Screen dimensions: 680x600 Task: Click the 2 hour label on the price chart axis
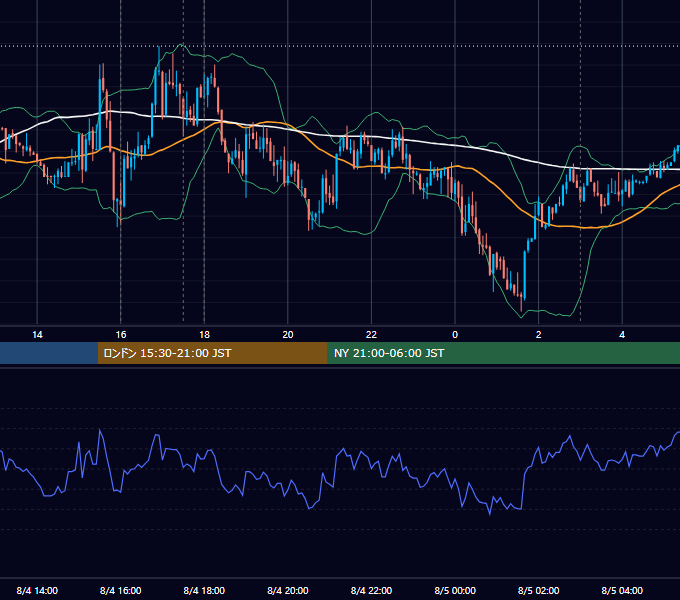pos(539,335)
